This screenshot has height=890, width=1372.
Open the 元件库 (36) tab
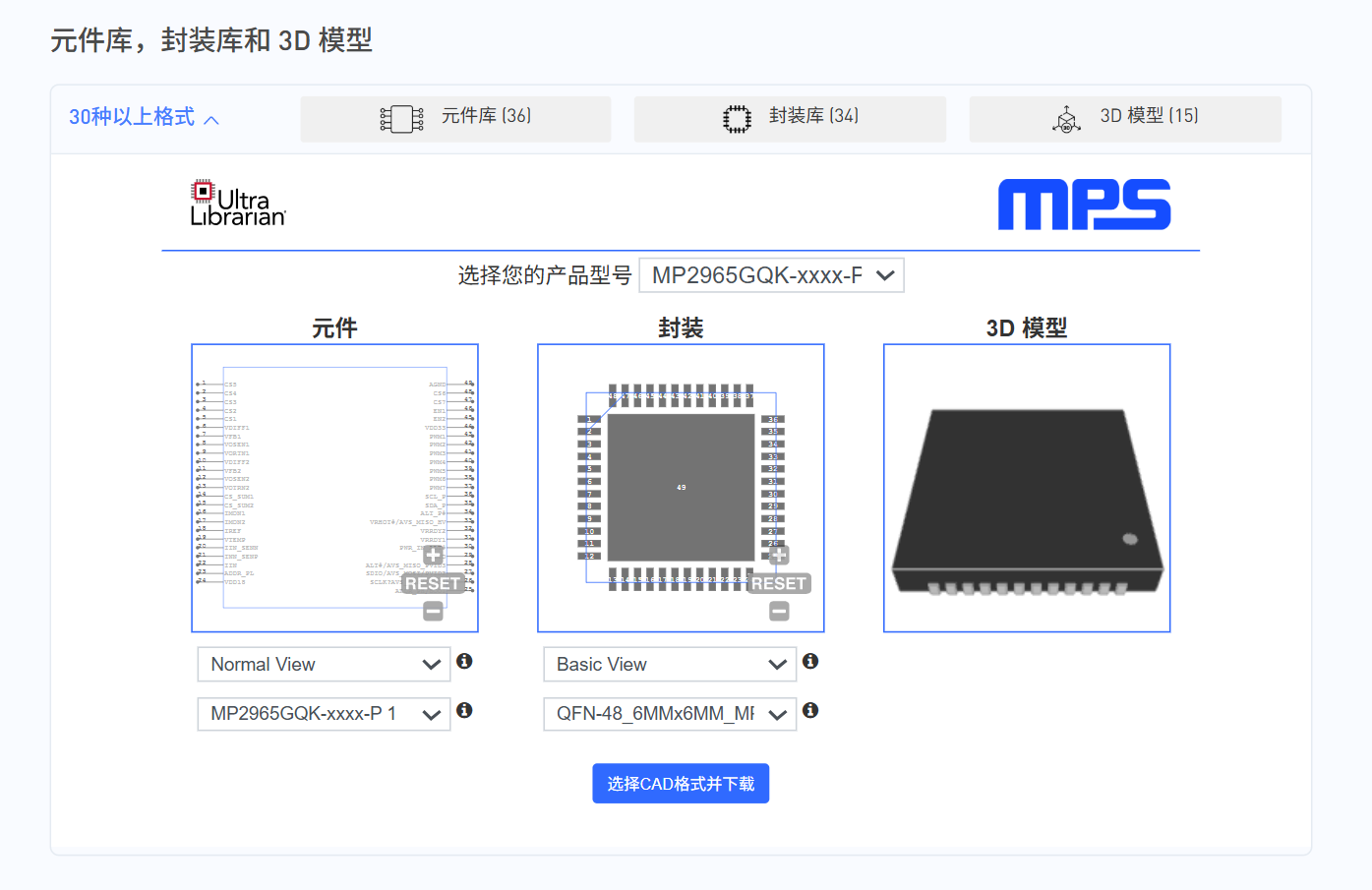point(455,119)
